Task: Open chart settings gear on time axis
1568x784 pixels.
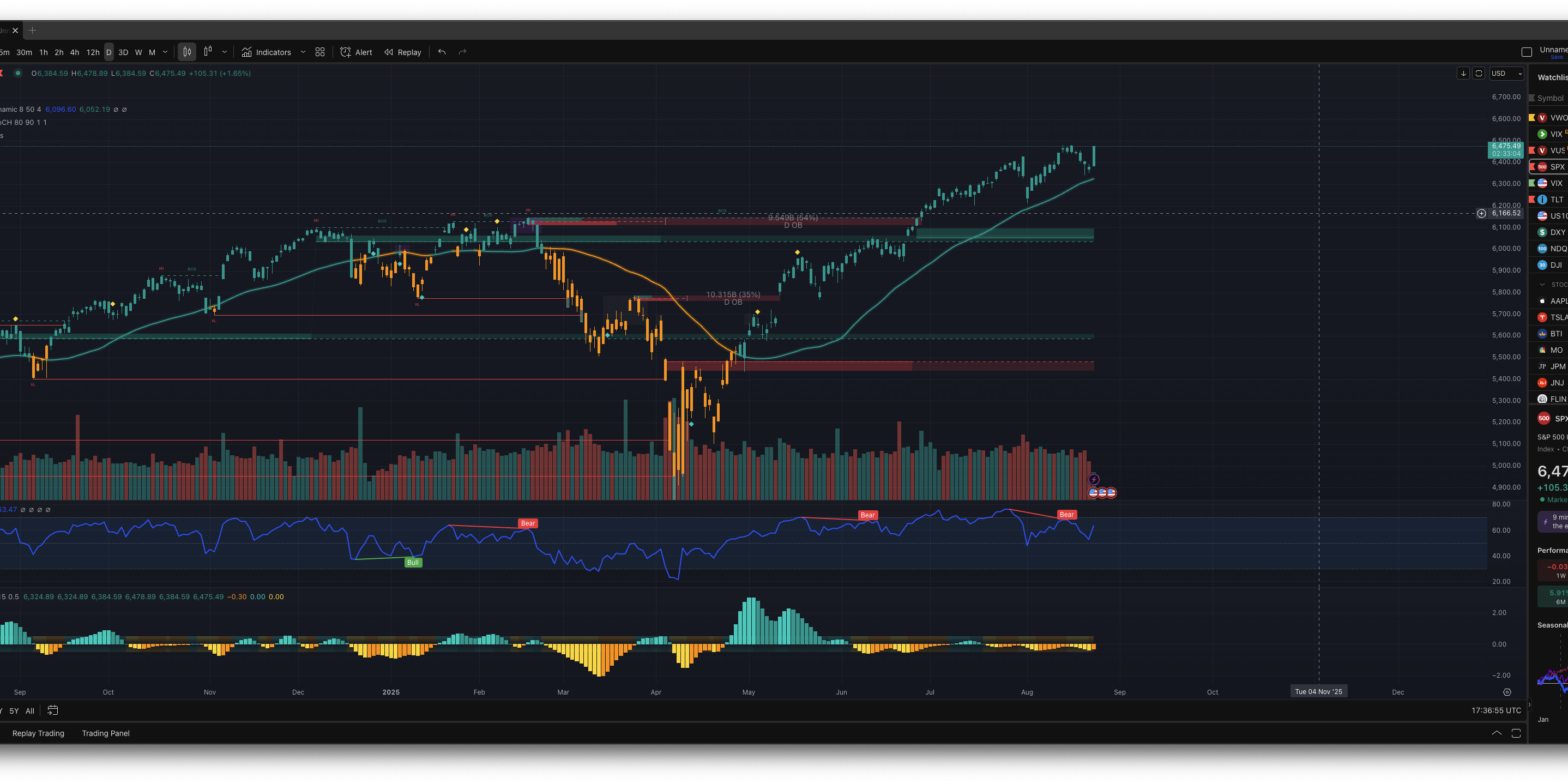Action: coord(1507,692)
